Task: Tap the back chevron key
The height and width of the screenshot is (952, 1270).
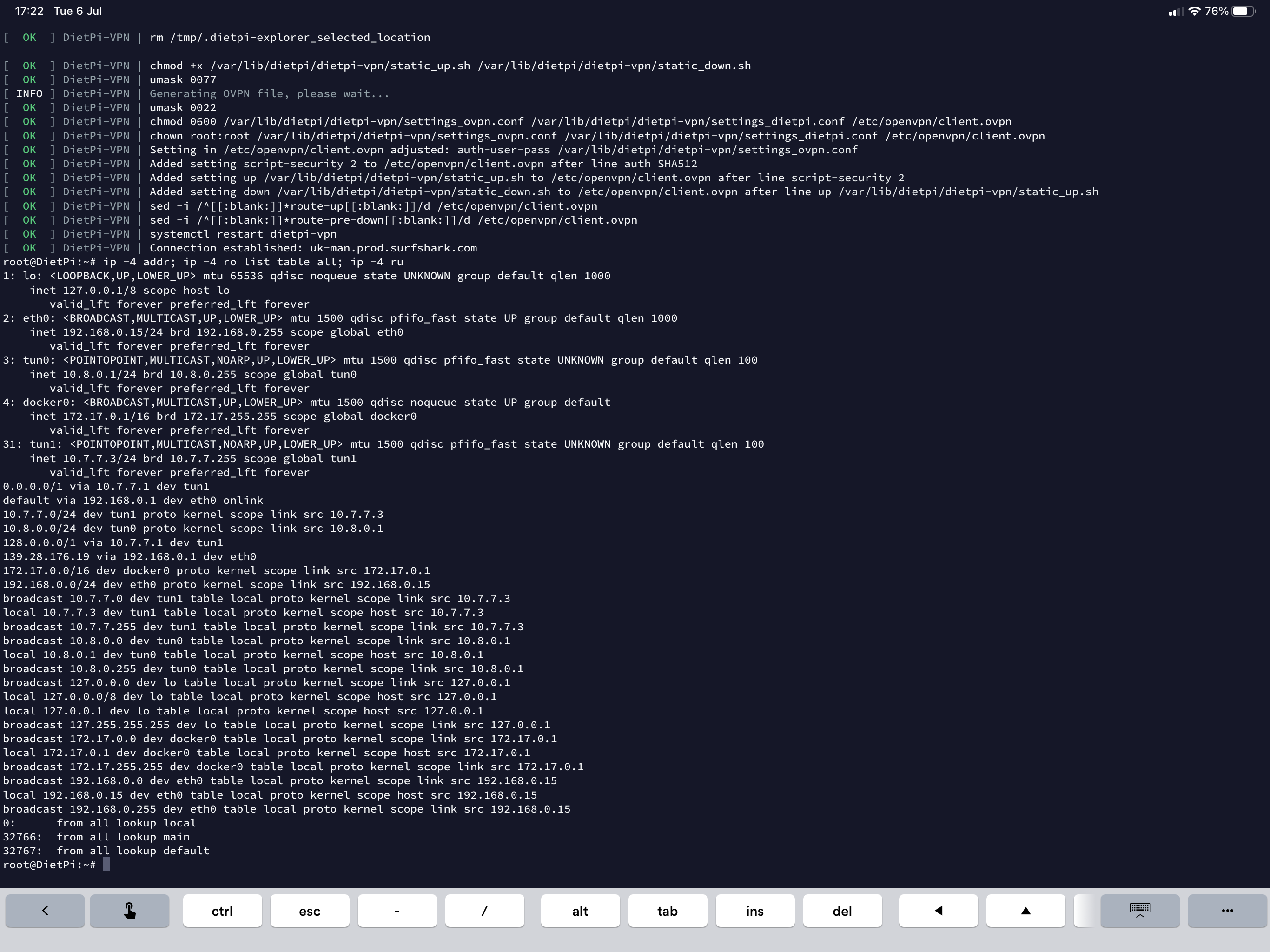Action: (45, 911)
